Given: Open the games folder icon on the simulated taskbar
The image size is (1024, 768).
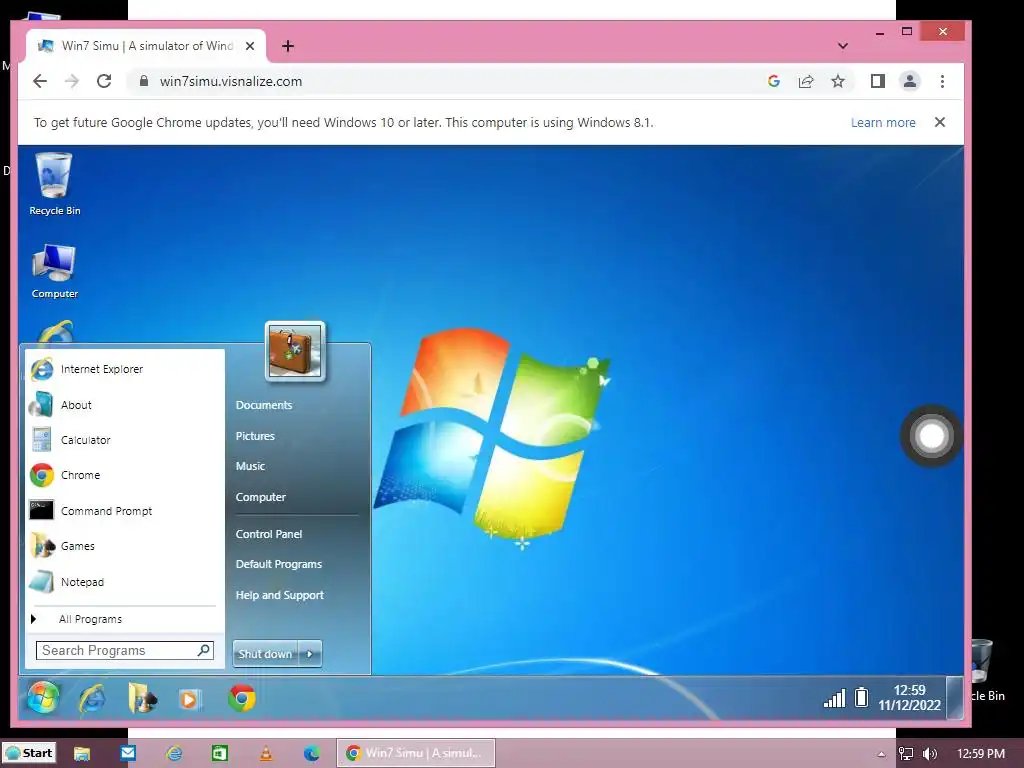Looking at the screenshot, I should tap(142, 699).
